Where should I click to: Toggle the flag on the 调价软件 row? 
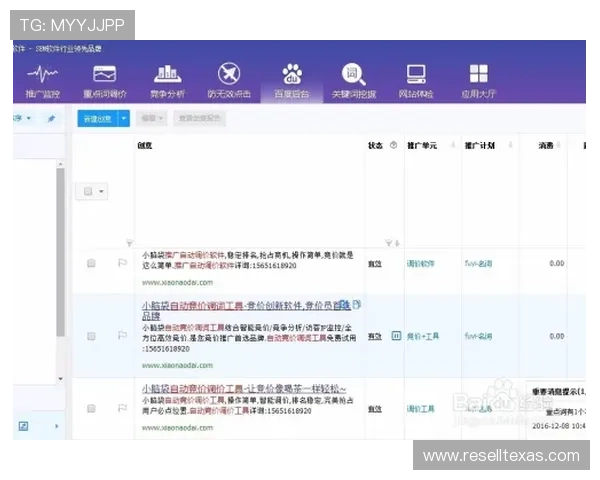click(x=122, y=263)
